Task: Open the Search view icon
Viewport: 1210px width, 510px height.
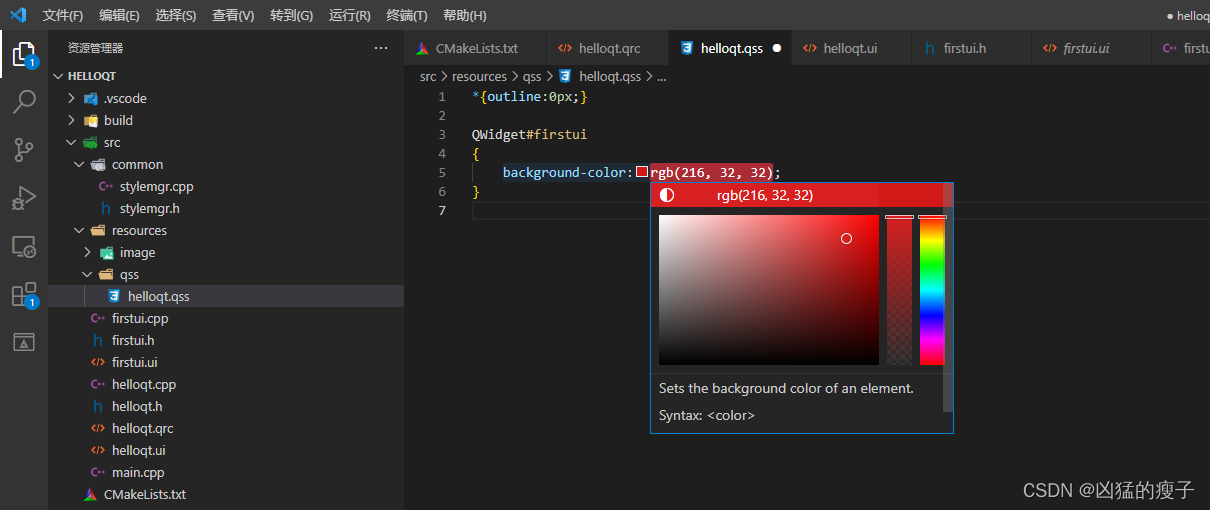Action: pos(24,102)
